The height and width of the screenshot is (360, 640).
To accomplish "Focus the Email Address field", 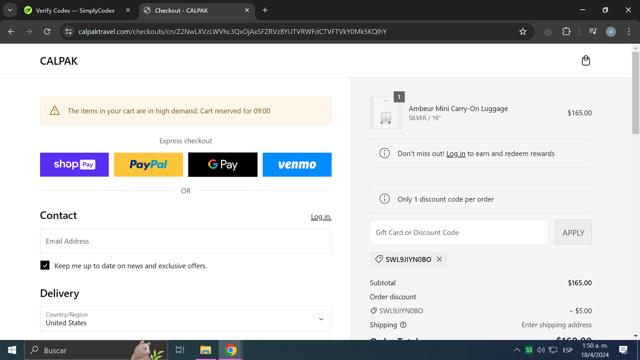I will click(186, 241).
